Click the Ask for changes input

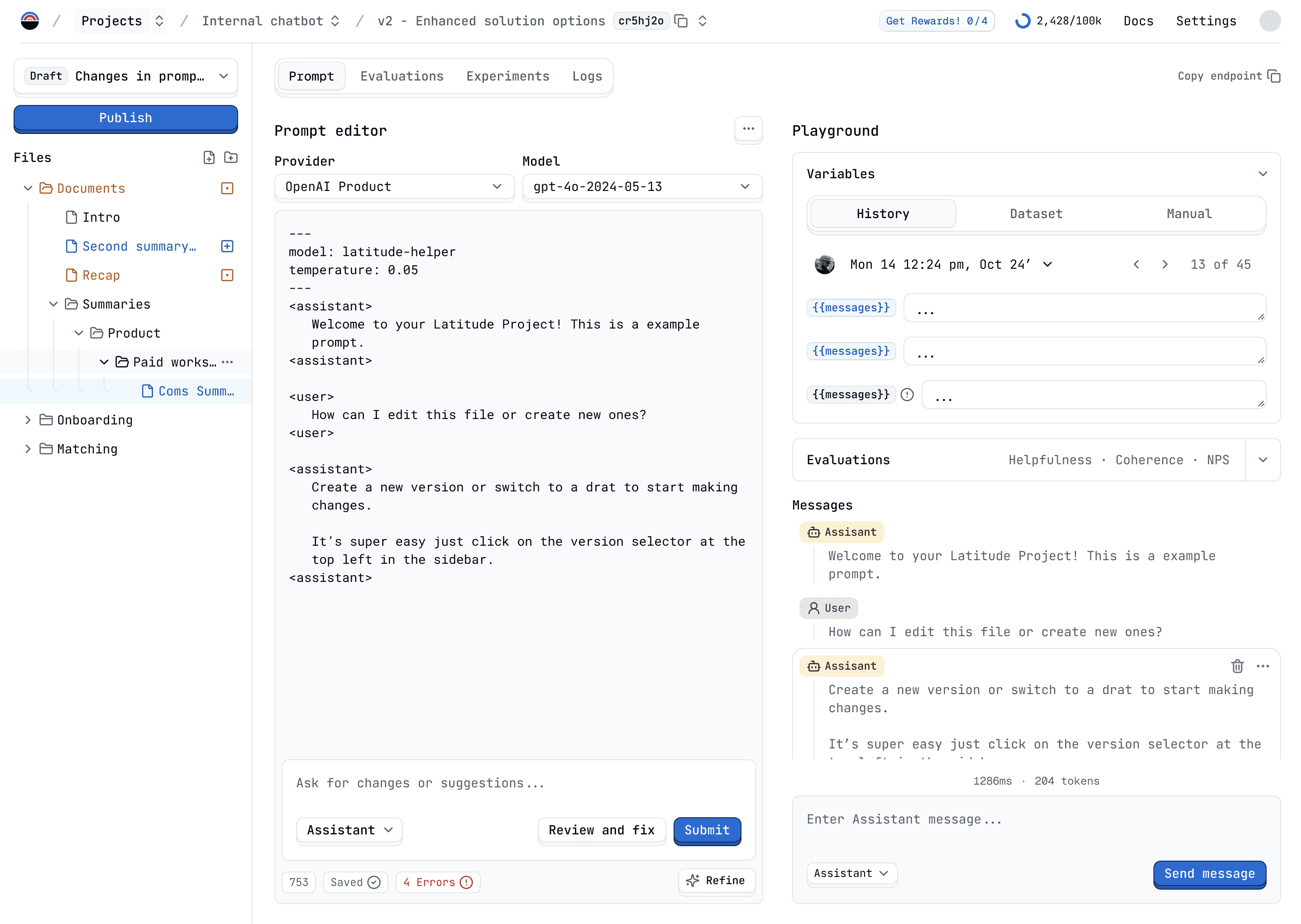pos(518,783)
